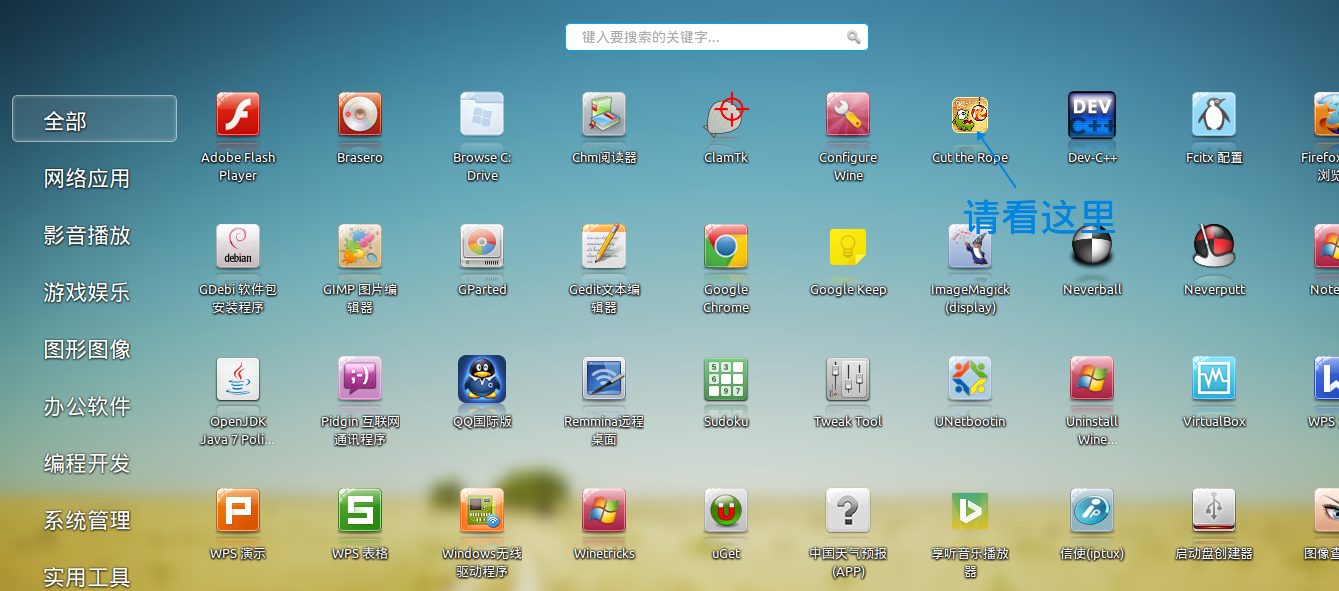This screenshot has height=591, width=1339.
Task: Switch to 网络应用 category
Action: pos(87,178)
